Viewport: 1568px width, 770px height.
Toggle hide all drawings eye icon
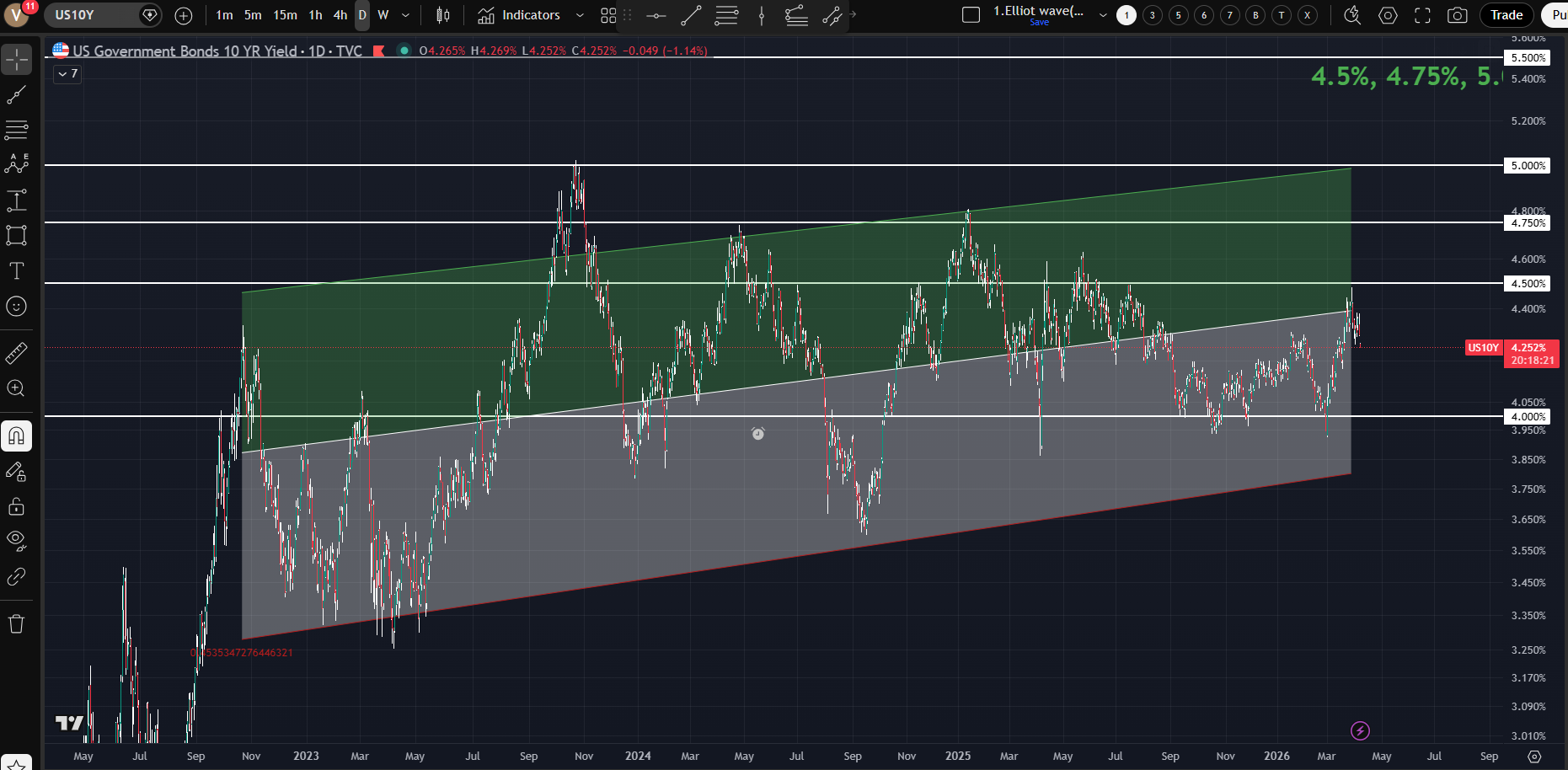[16, 540]
